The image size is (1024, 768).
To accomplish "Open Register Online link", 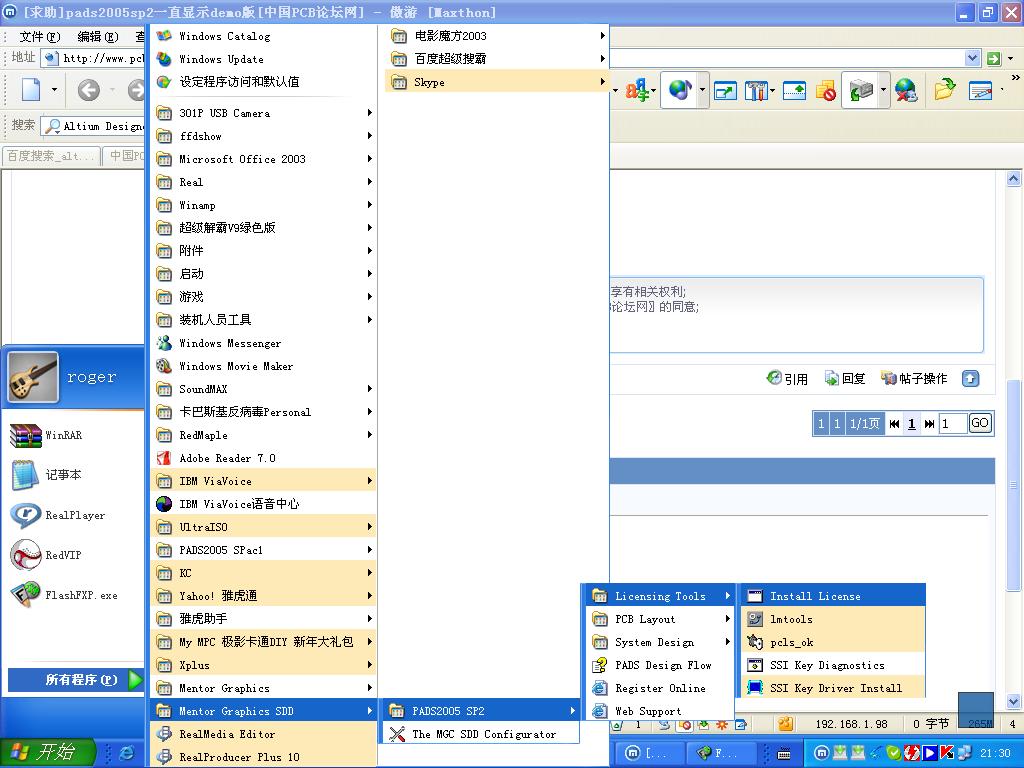I will (660, 688).
